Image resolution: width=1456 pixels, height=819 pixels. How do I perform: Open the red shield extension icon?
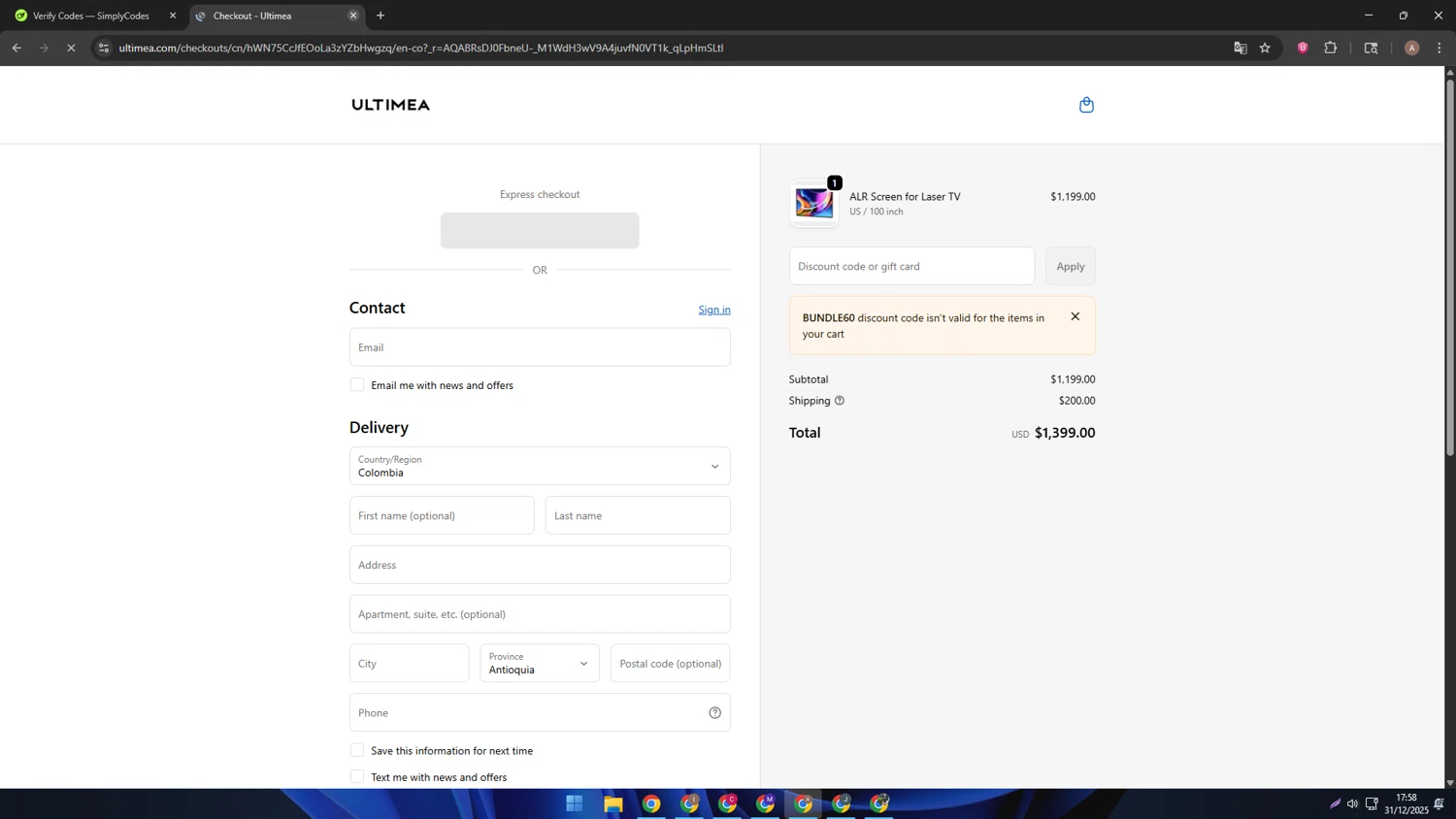pyautogui.click(x=1303, y=48)
